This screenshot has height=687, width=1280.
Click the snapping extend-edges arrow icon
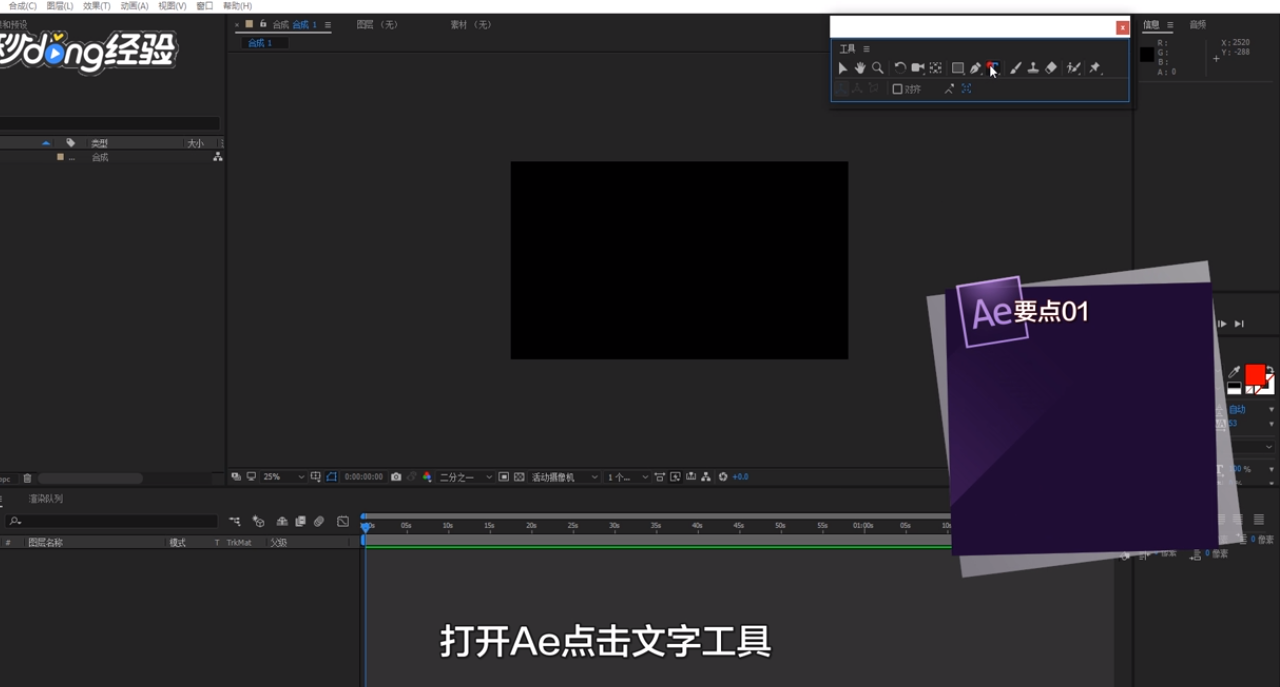click(948, 89)
